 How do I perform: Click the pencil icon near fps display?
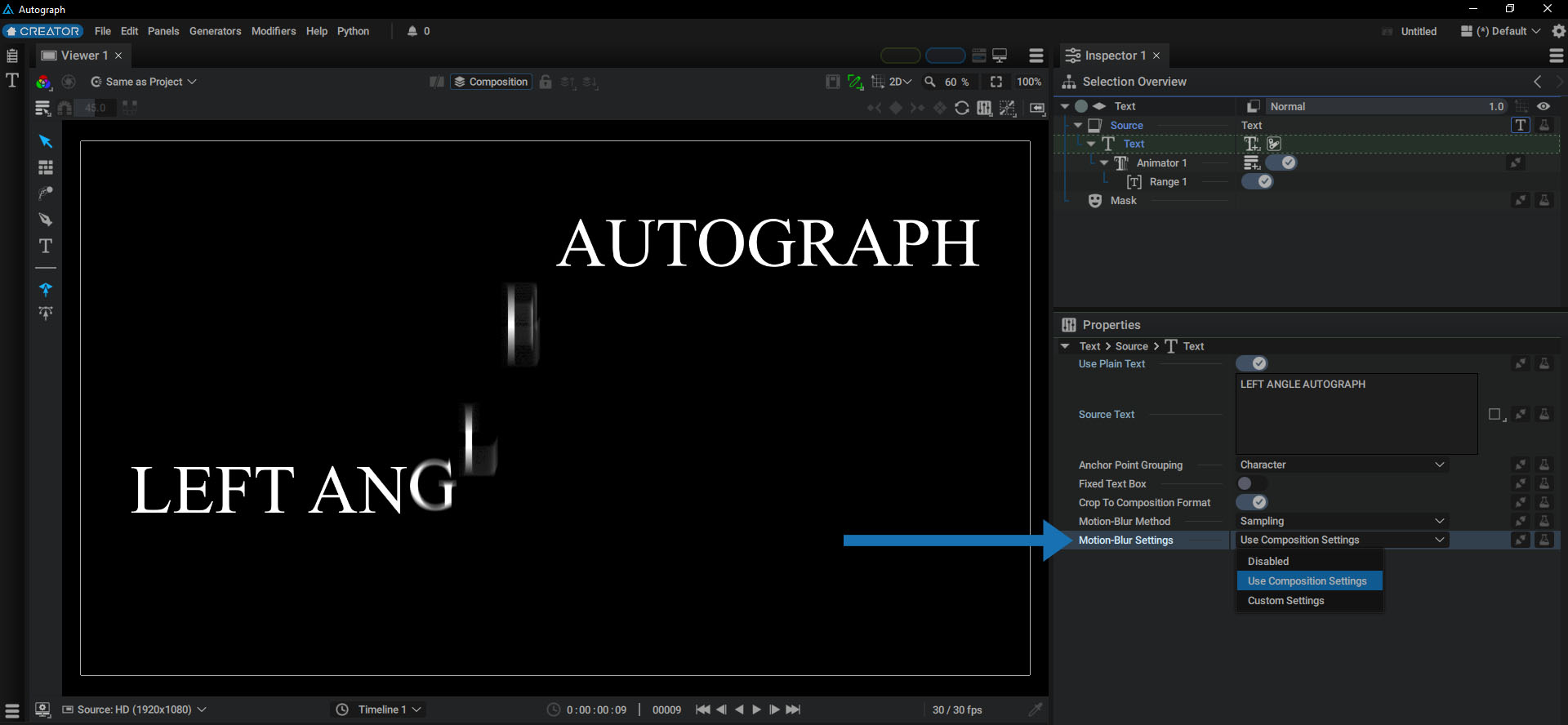1036,709
